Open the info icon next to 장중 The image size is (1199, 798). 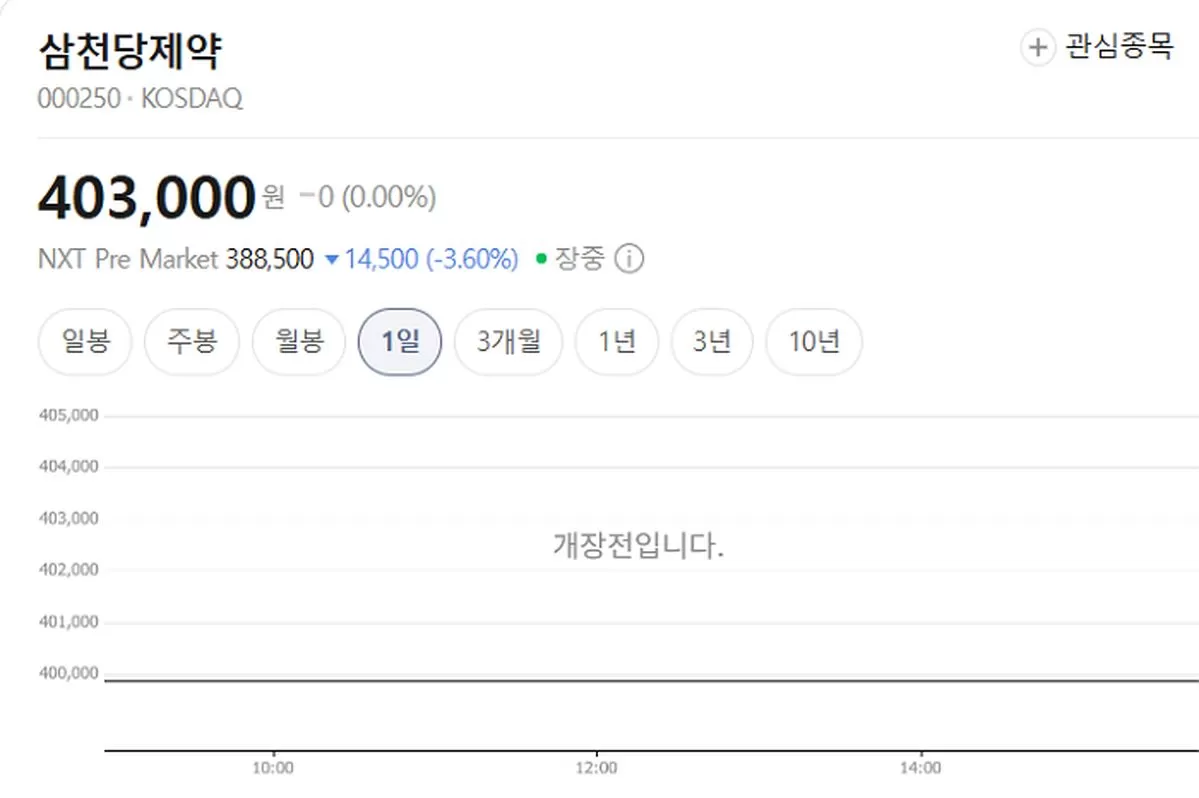pyautogui.click(x=628, y=260)
